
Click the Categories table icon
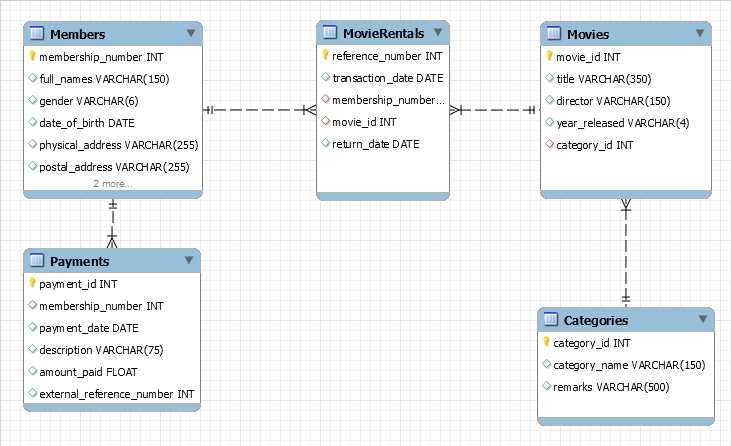(x=551, y=320)
